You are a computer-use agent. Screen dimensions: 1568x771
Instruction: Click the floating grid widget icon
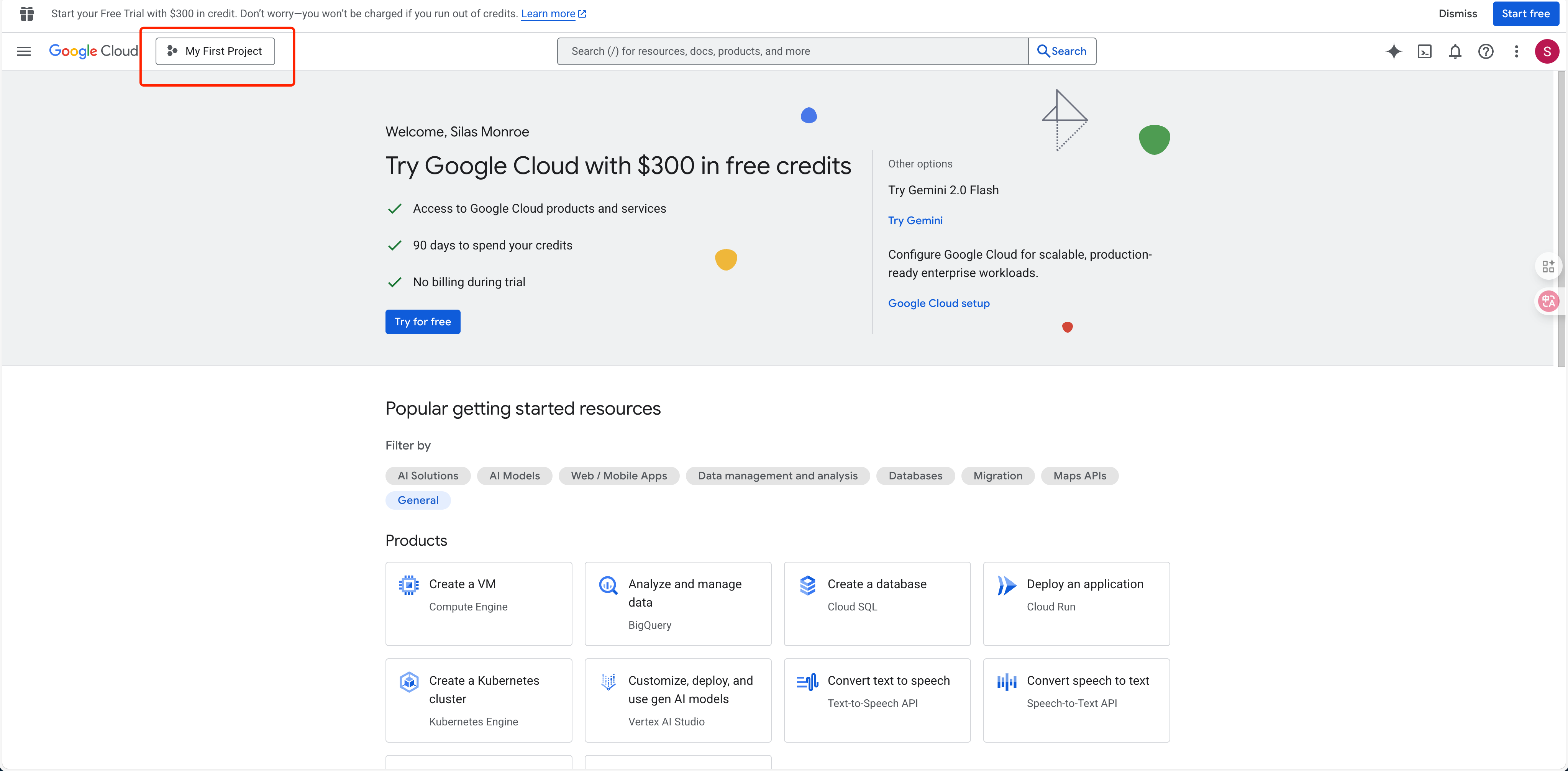point(1548,266)
